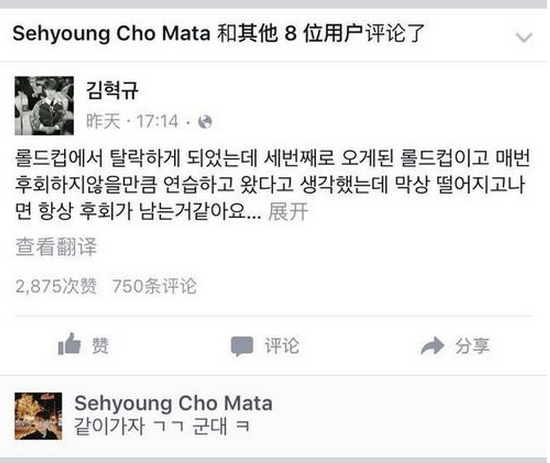
Task: Tap the share arrow icon
Action: click(432, 346)
